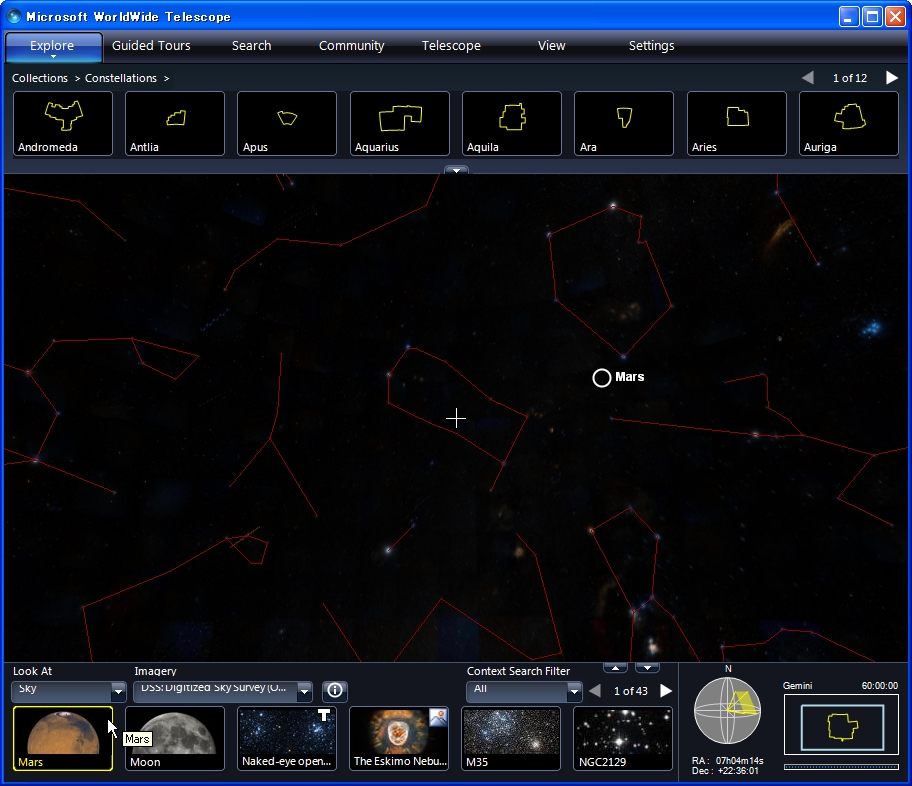Click the 60:00:00 field of view value
The height and width of the screenshot is (786, 912).
coord(879,685)
